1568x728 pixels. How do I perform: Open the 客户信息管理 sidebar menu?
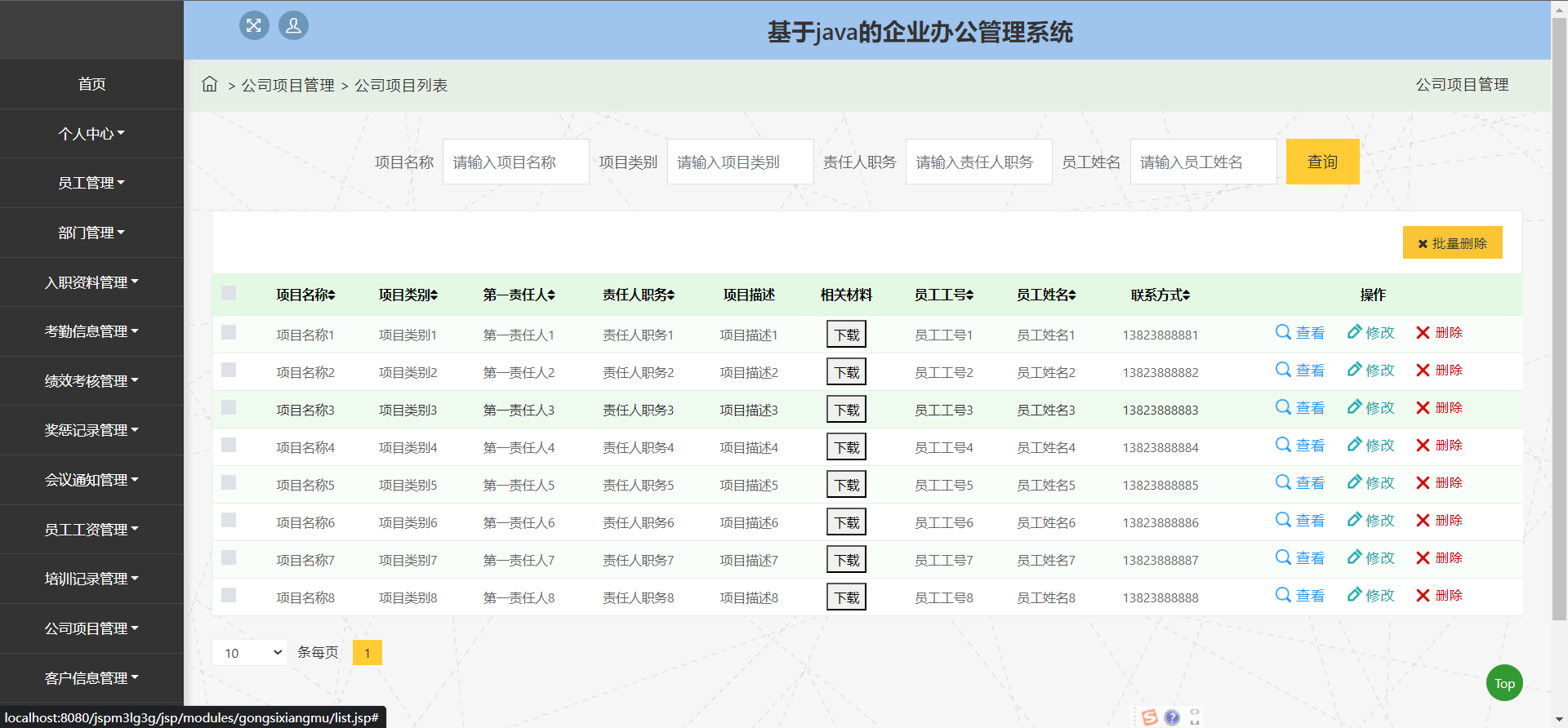91,677
